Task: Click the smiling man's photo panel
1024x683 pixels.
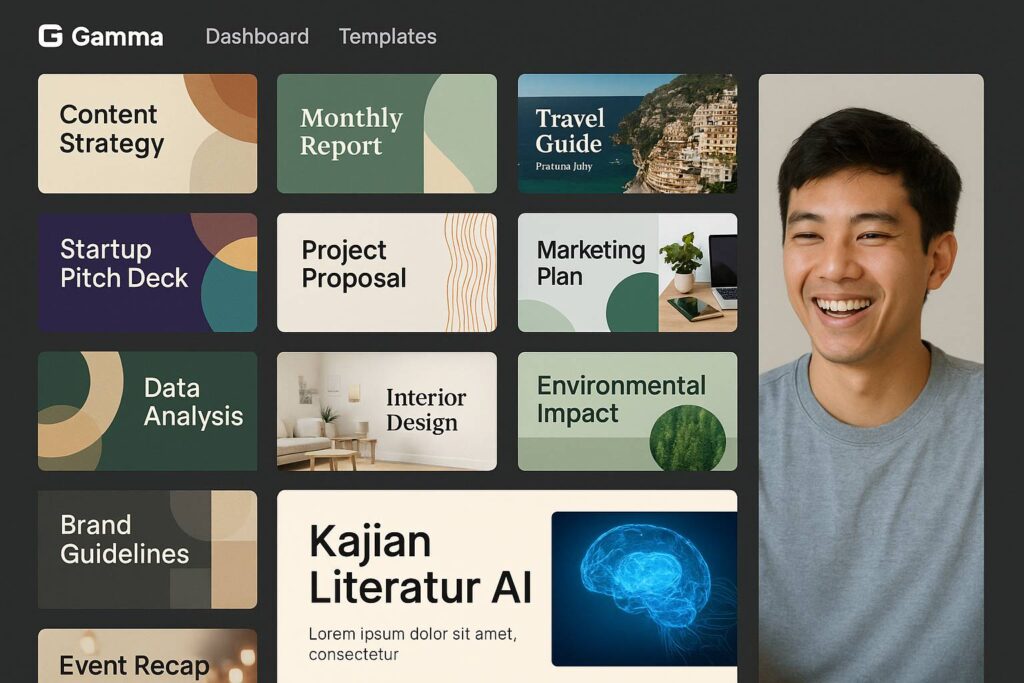Action: (871, 379)
